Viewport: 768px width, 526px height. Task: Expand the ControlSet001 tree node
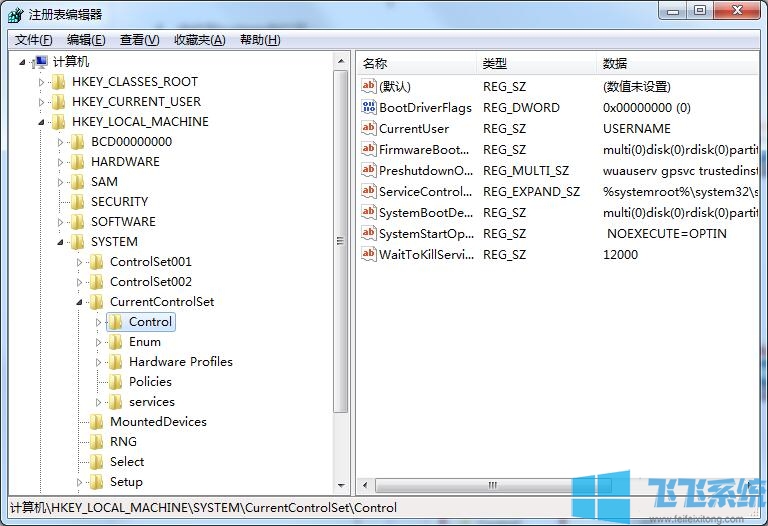tap(80, 262)
